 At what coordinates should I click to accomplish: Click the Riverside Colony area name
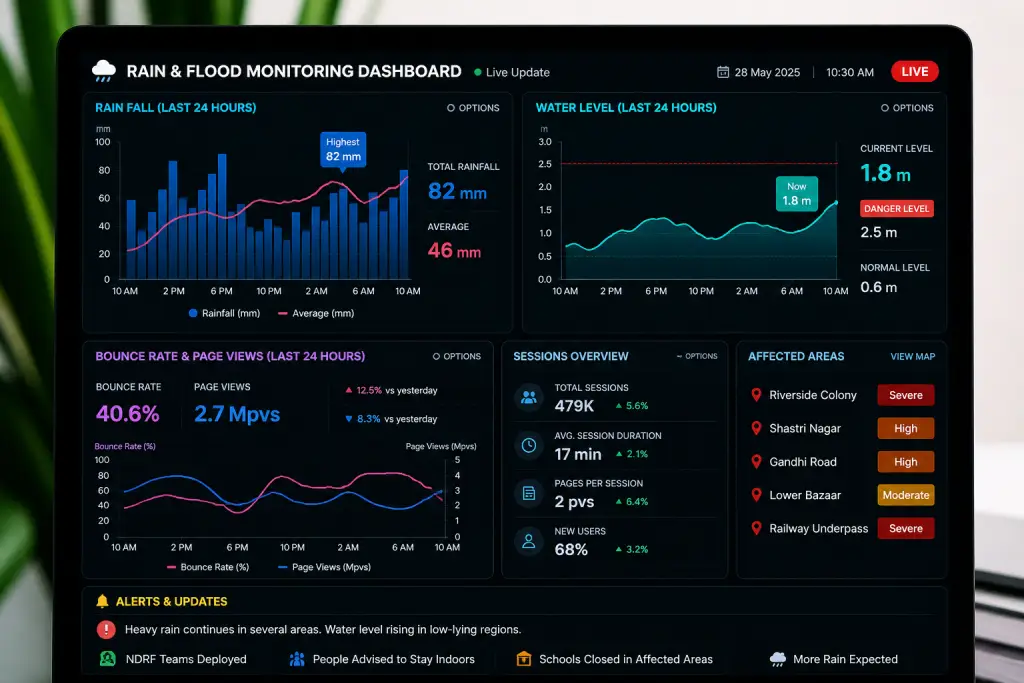812,395
